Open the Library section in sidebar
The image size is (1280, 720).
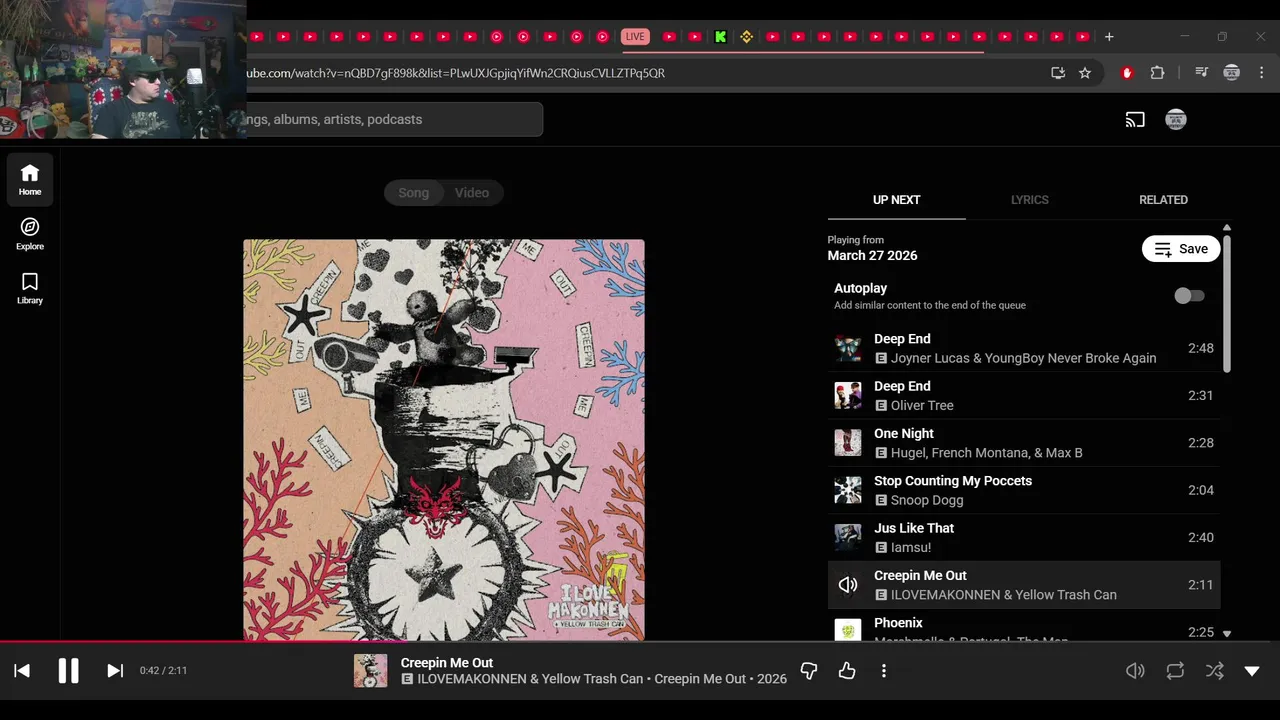click(30, 288)
